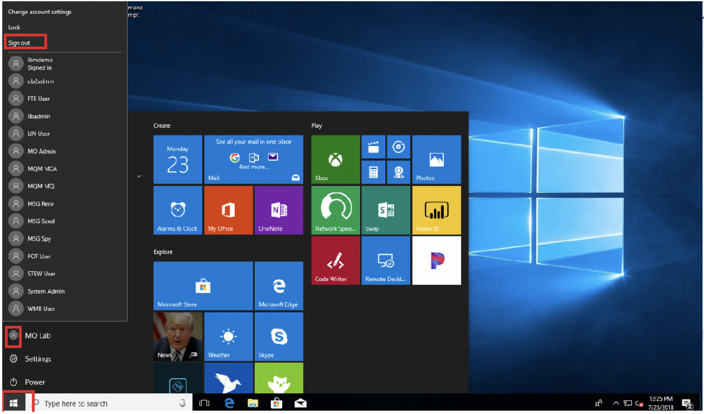Open the Microsoft Store tile

203,286
